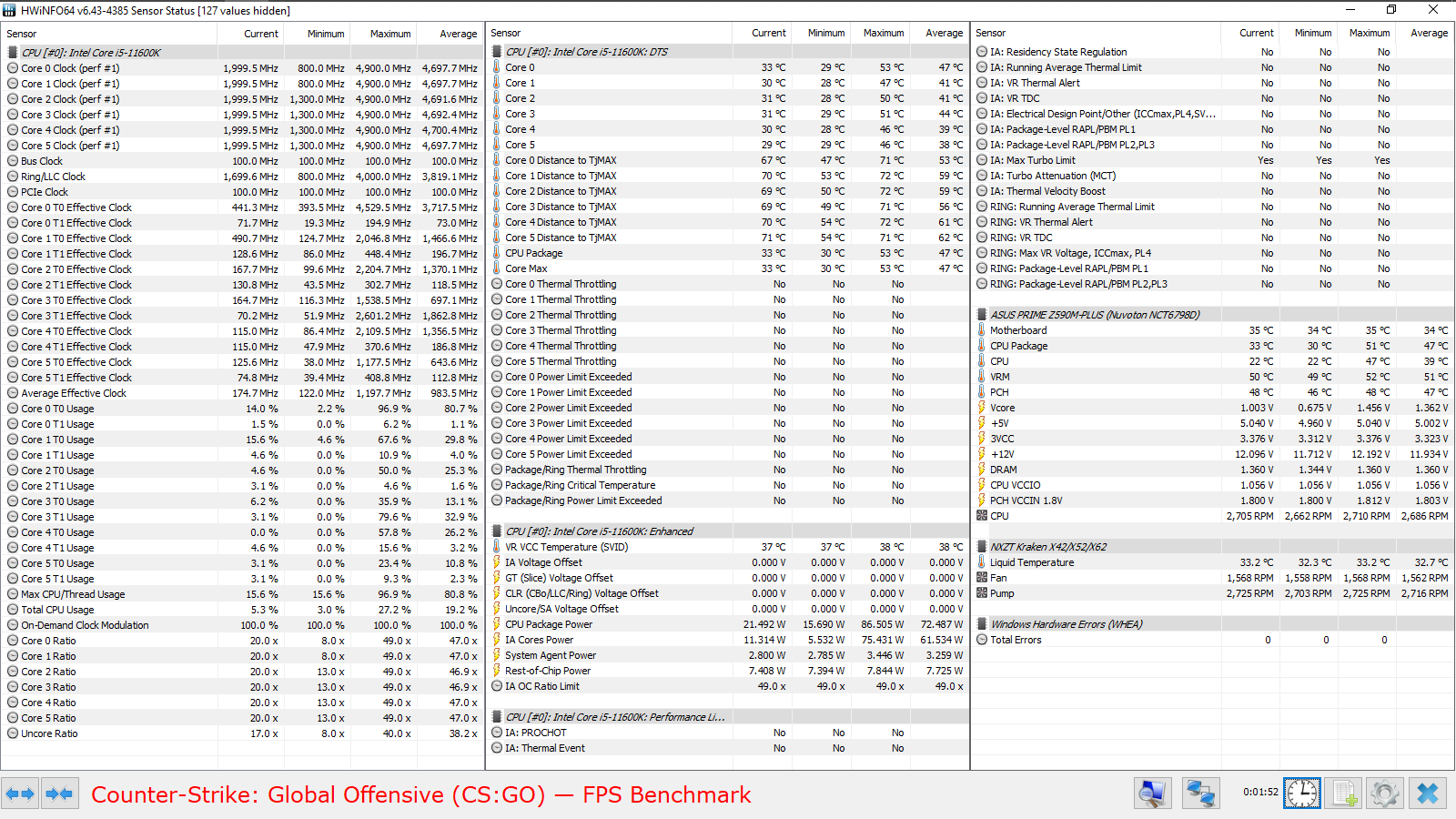This screenshot has width=1456, height=819.
Task: Select the Total Errors row
Action: point(1213,640)
